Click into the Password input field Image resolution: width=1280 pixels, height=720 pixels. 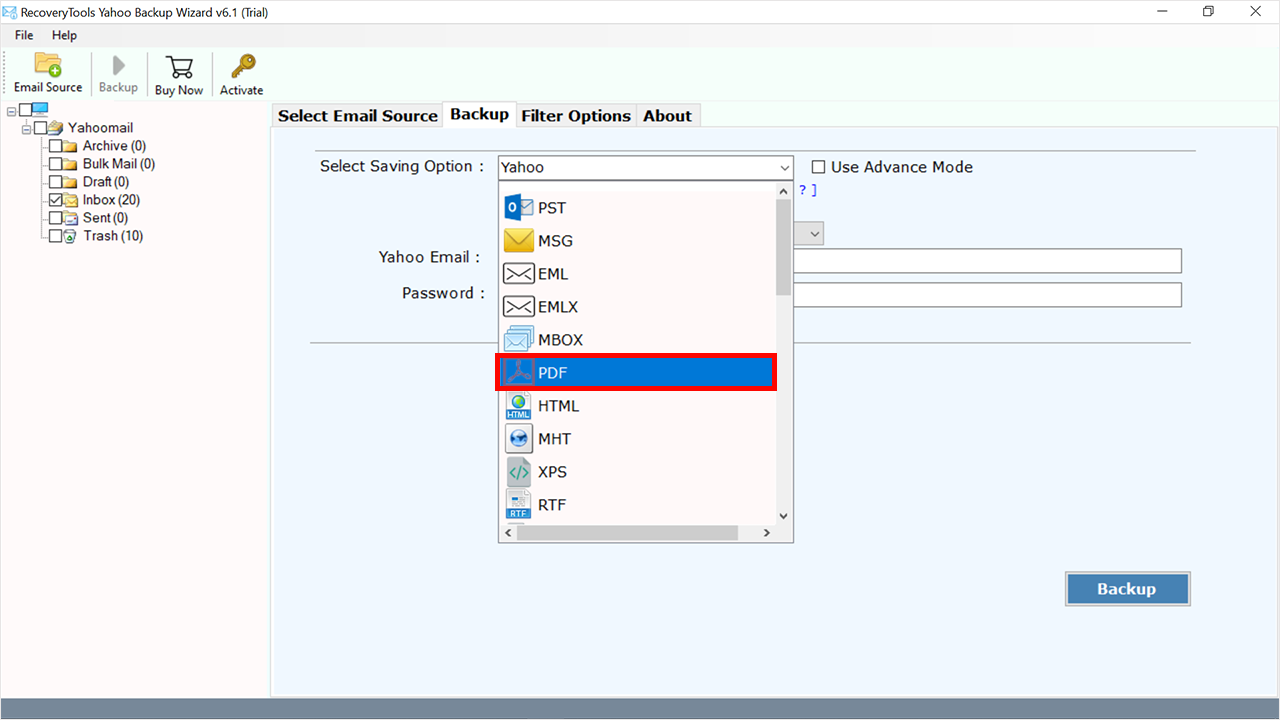click(x=986, y=295)
